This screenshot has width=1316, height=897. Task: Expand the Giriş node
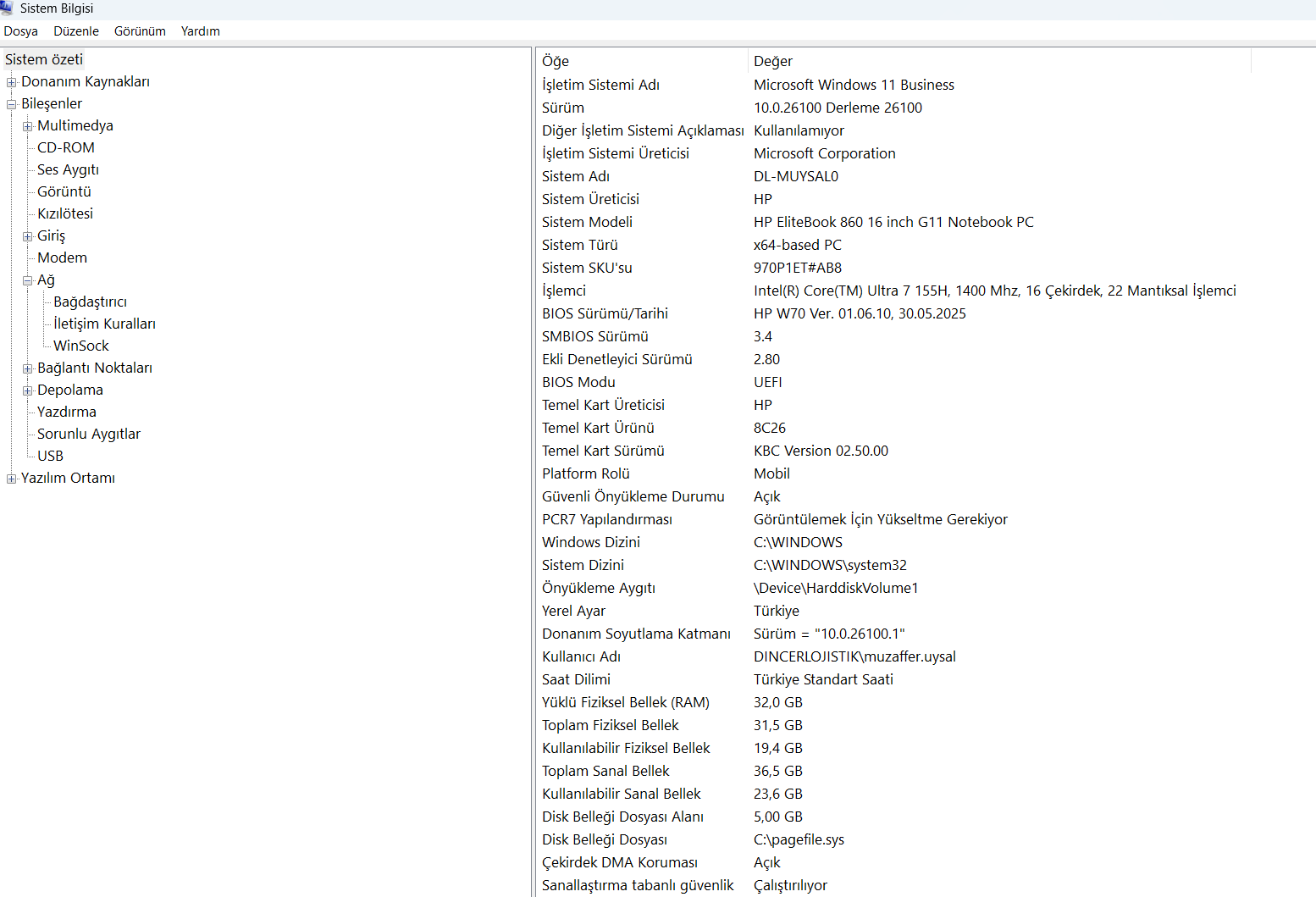point(28,236)
